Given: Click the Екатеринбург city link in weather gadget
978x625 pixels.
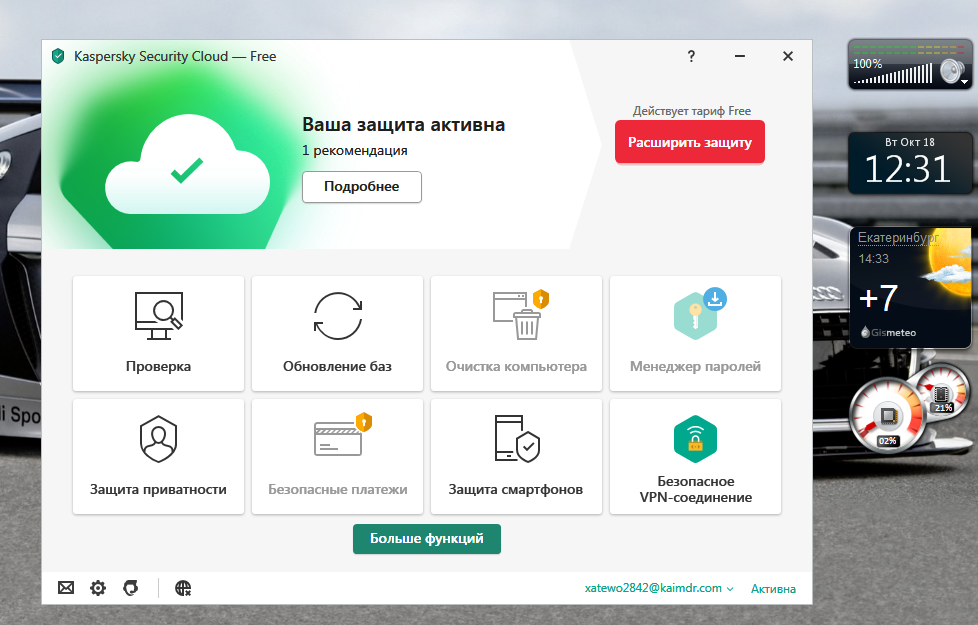Looking at the screenshot, I should coord(898,238).
